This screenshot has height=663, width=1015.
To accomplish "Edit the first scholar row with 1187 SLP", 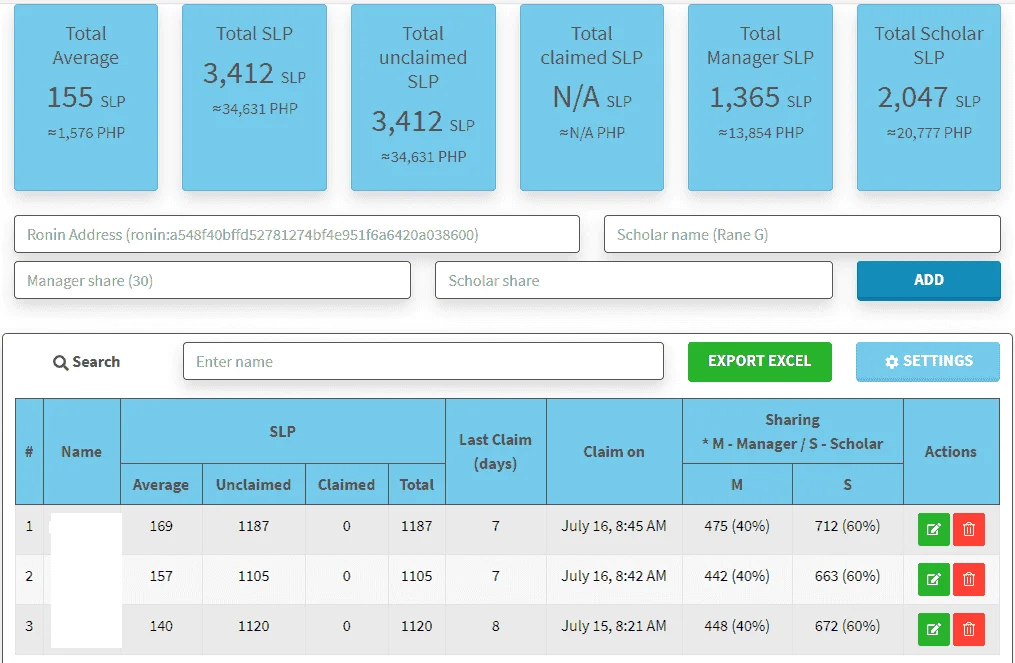I will click(x=933, y=529).
